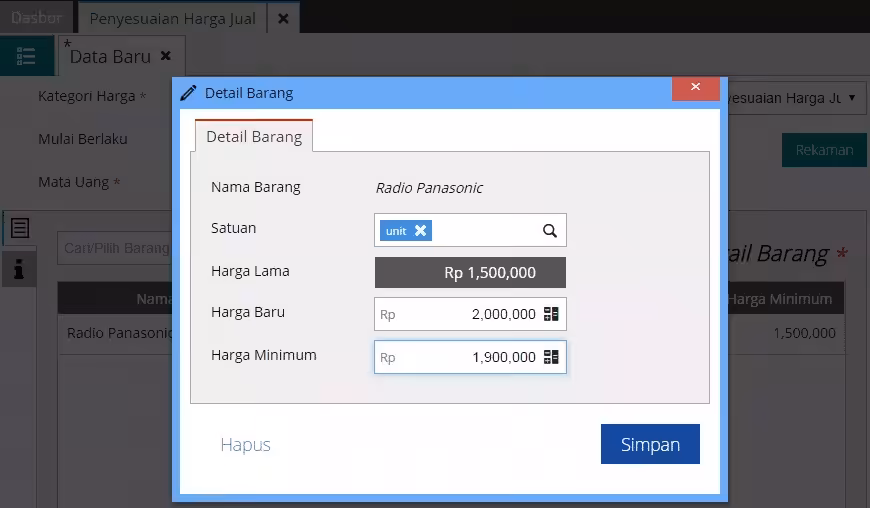This screenshot has height=508, width=870.
Task: Focus the Harga Minimum input field
Action: pyautogui.click(x=470, y=357)
